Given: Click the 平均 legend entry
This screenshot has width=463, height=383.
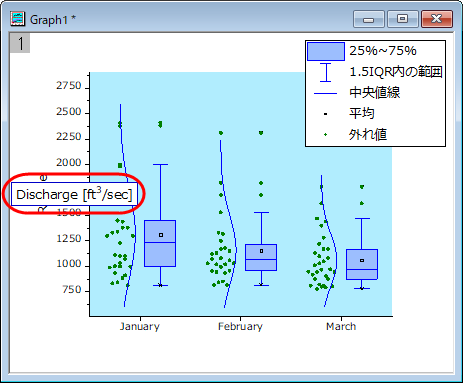Looking at the screenshot, I should point(362,113).
